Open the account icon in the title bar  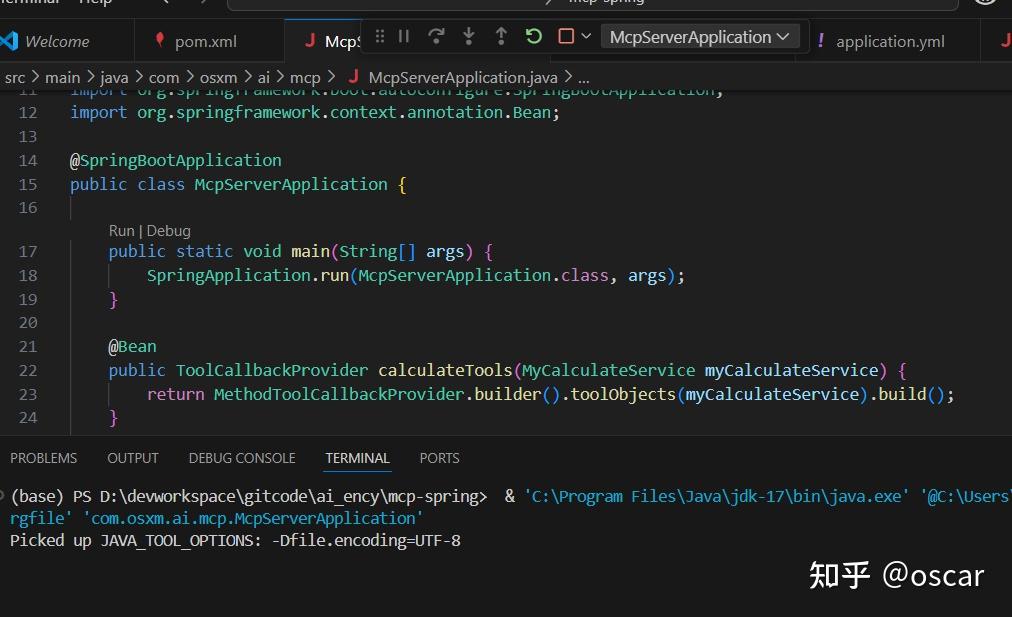tap(985, 4)
